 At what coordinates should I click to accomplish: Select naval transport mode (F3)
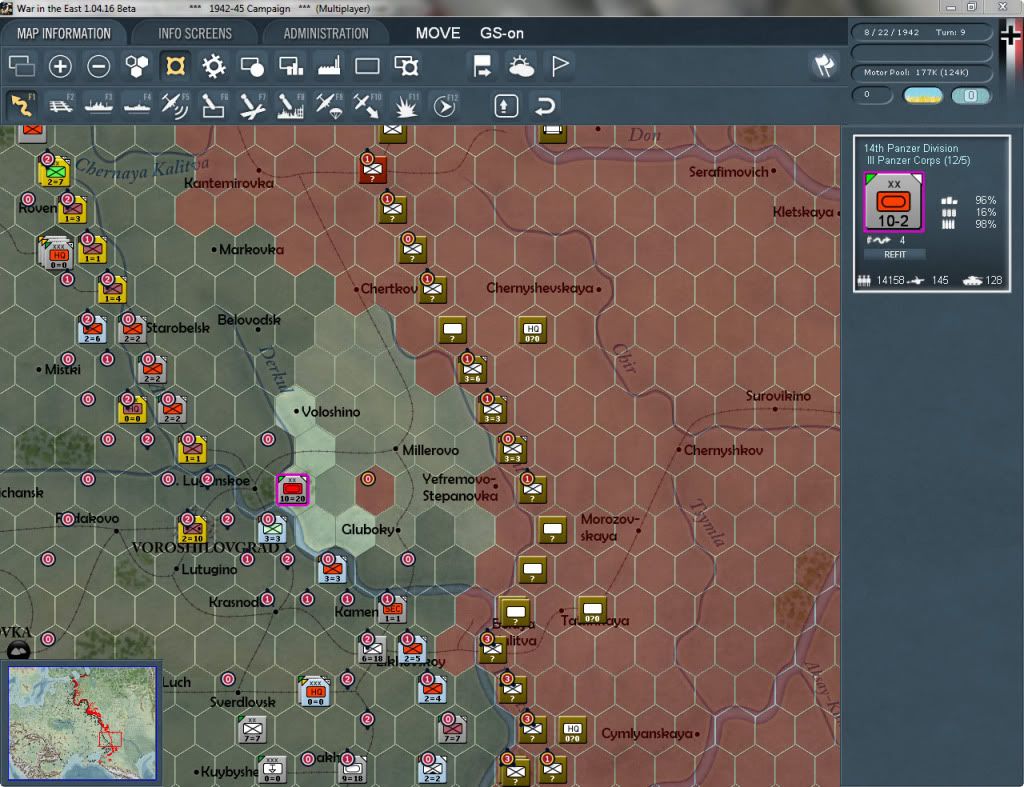tap(99, 105)
